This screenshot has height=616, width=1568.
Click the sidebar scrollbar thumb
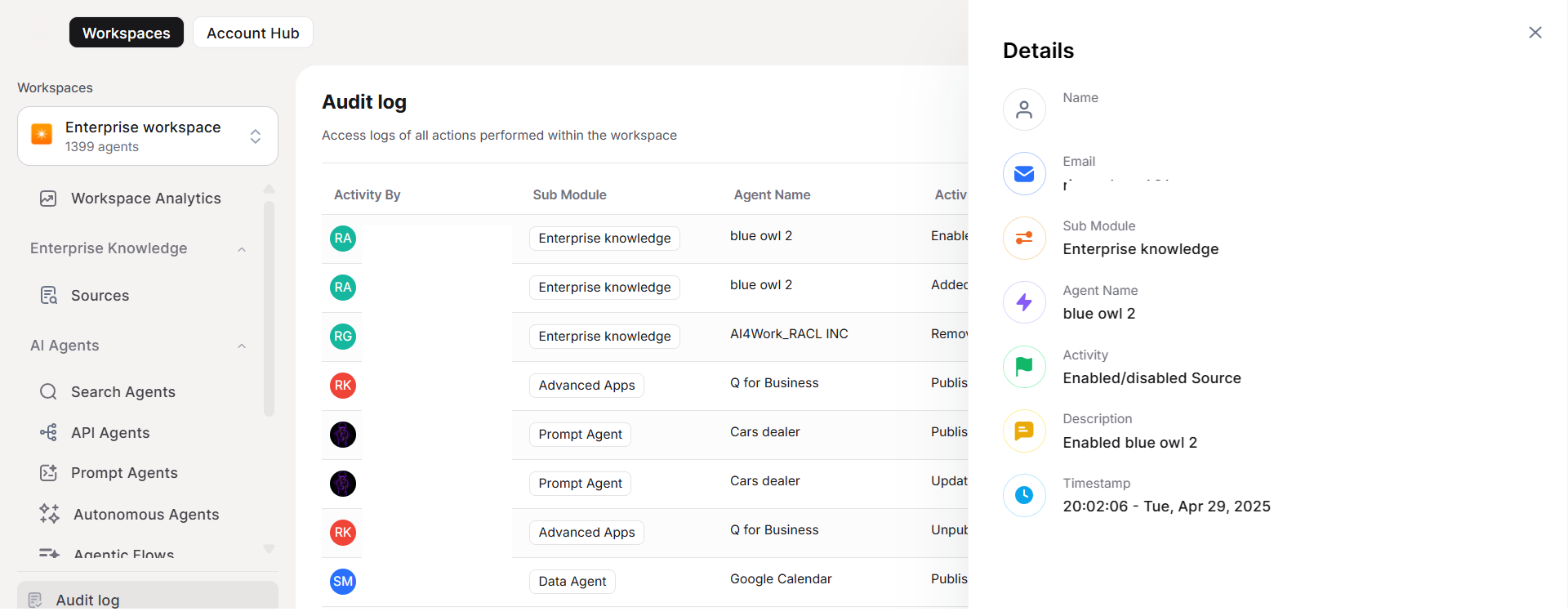coord(269,309)
